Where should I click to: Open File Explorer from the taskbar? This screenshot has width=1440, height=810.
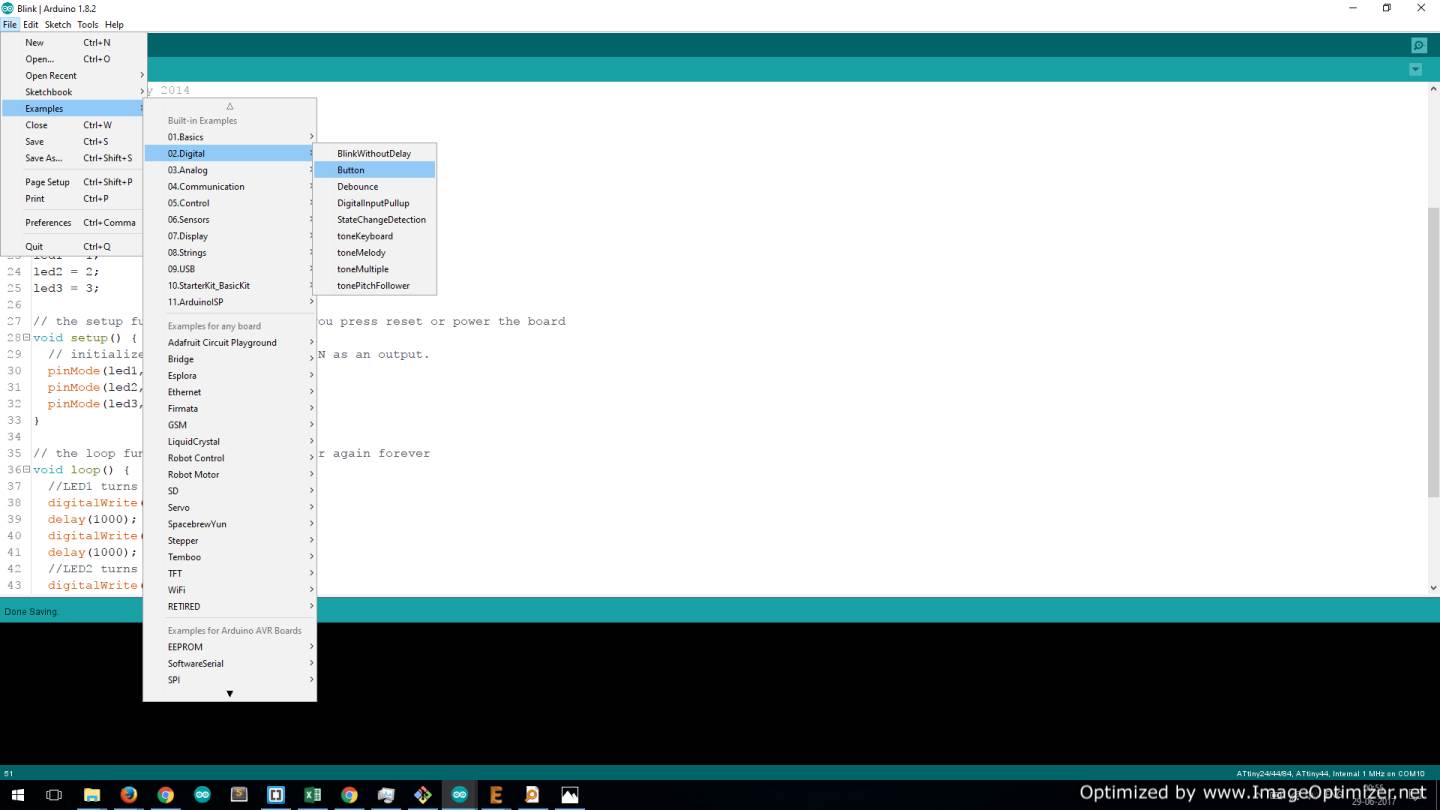[x=92, y=795]
